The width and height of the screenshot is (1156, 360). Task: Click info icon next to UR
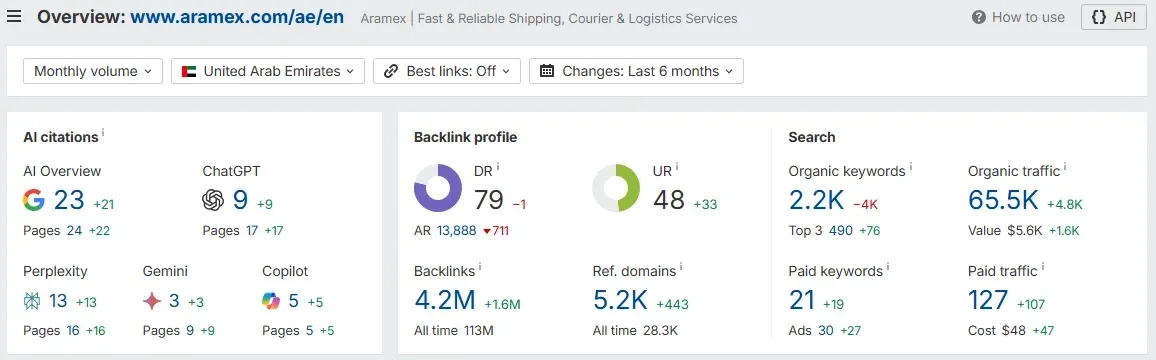(x=678, y=167)
